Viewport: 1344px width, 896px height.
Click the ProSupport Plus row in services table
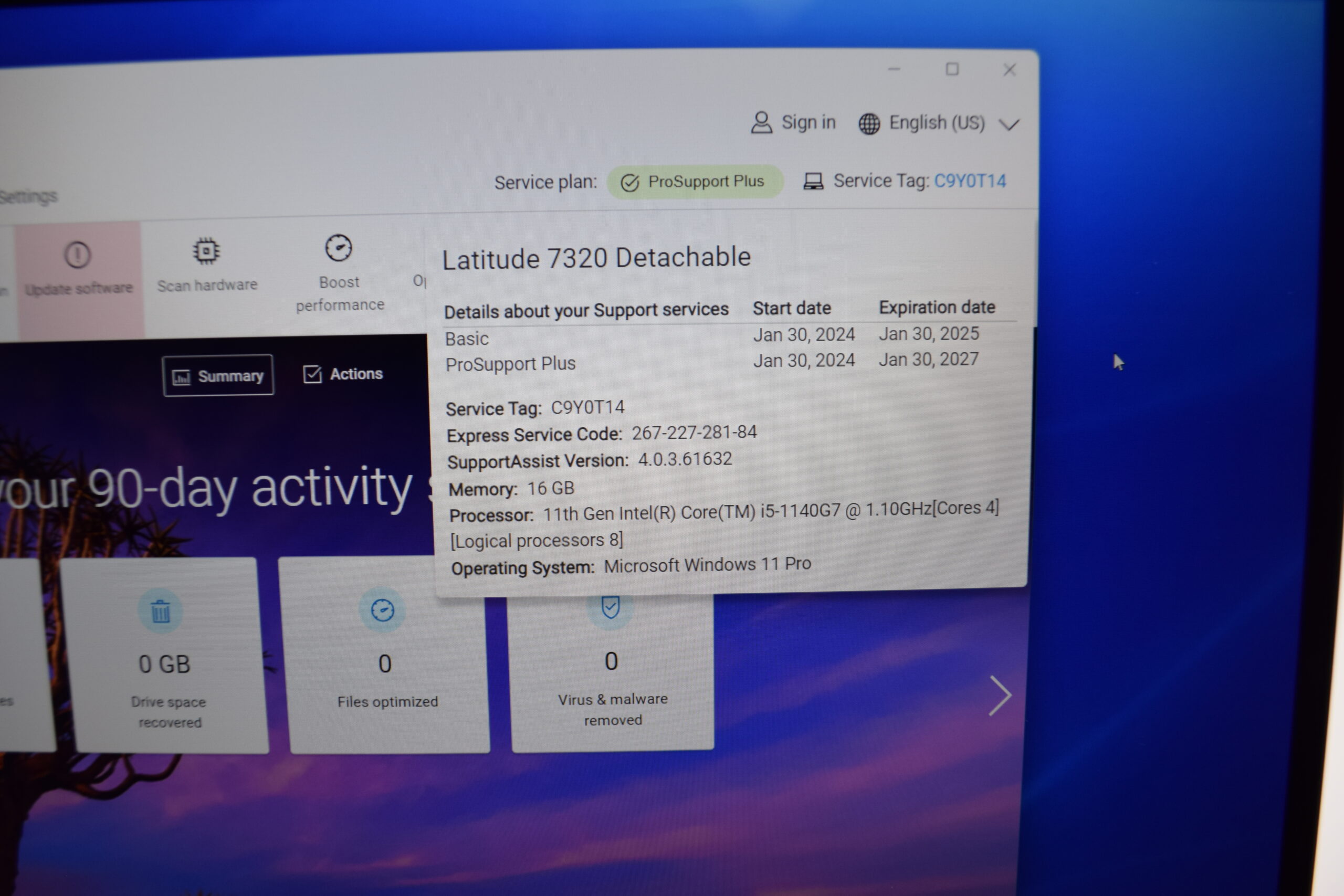click(712, 362)
